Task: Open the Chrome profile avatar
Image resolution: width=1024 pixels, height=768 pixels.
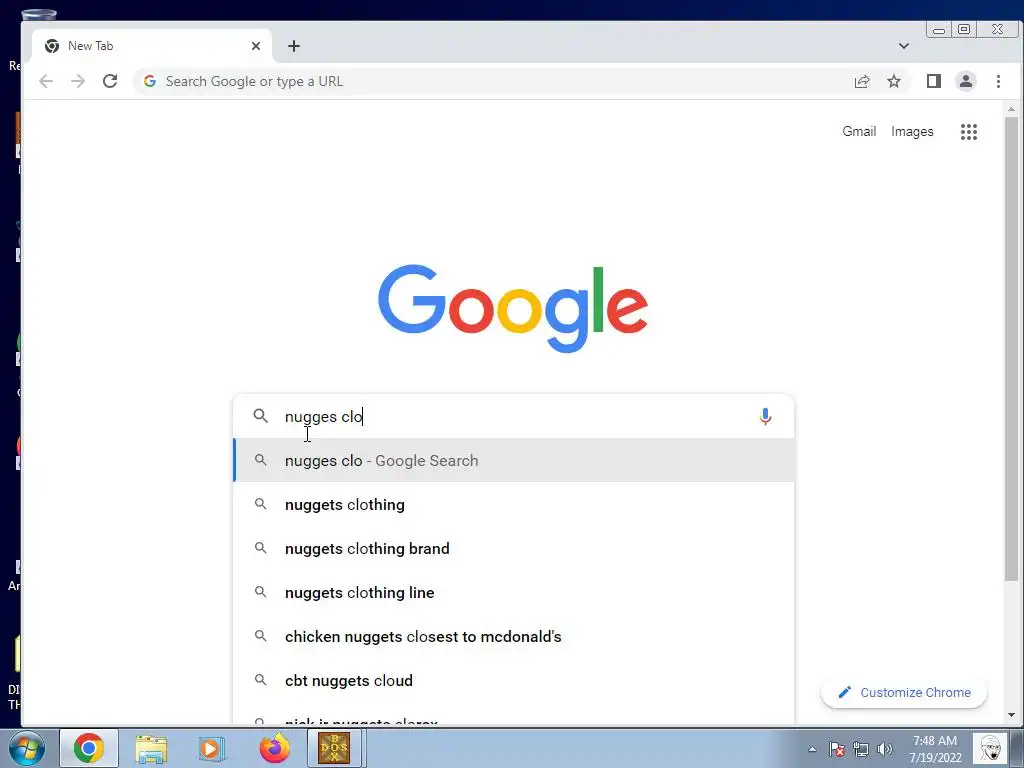Action: tap(965, 81)
